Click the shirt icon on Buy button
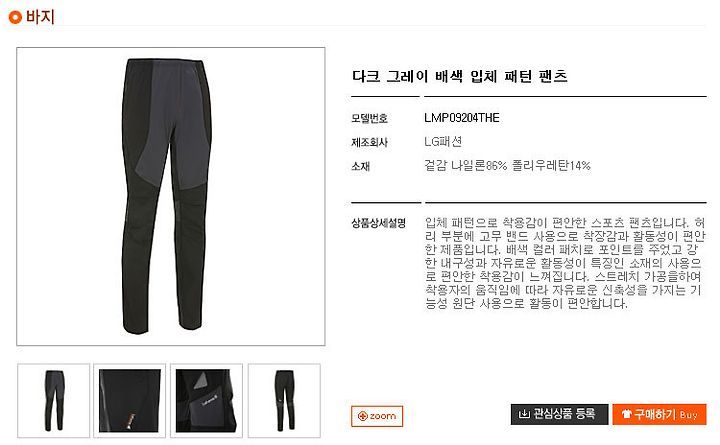 pos(626,415)
